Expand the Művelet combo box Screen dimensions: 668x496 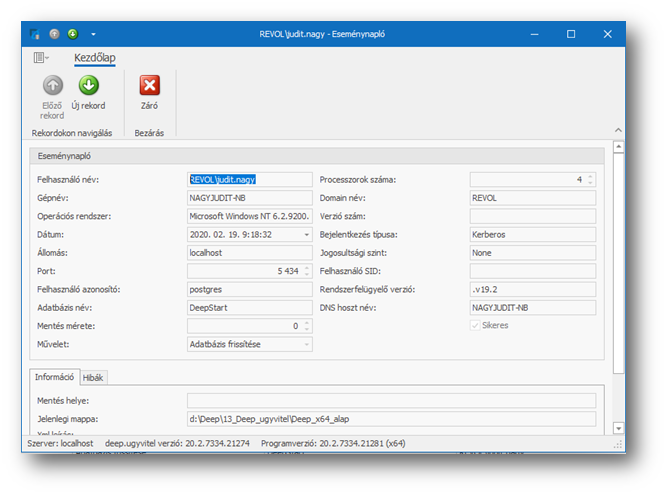coord(307,345)
